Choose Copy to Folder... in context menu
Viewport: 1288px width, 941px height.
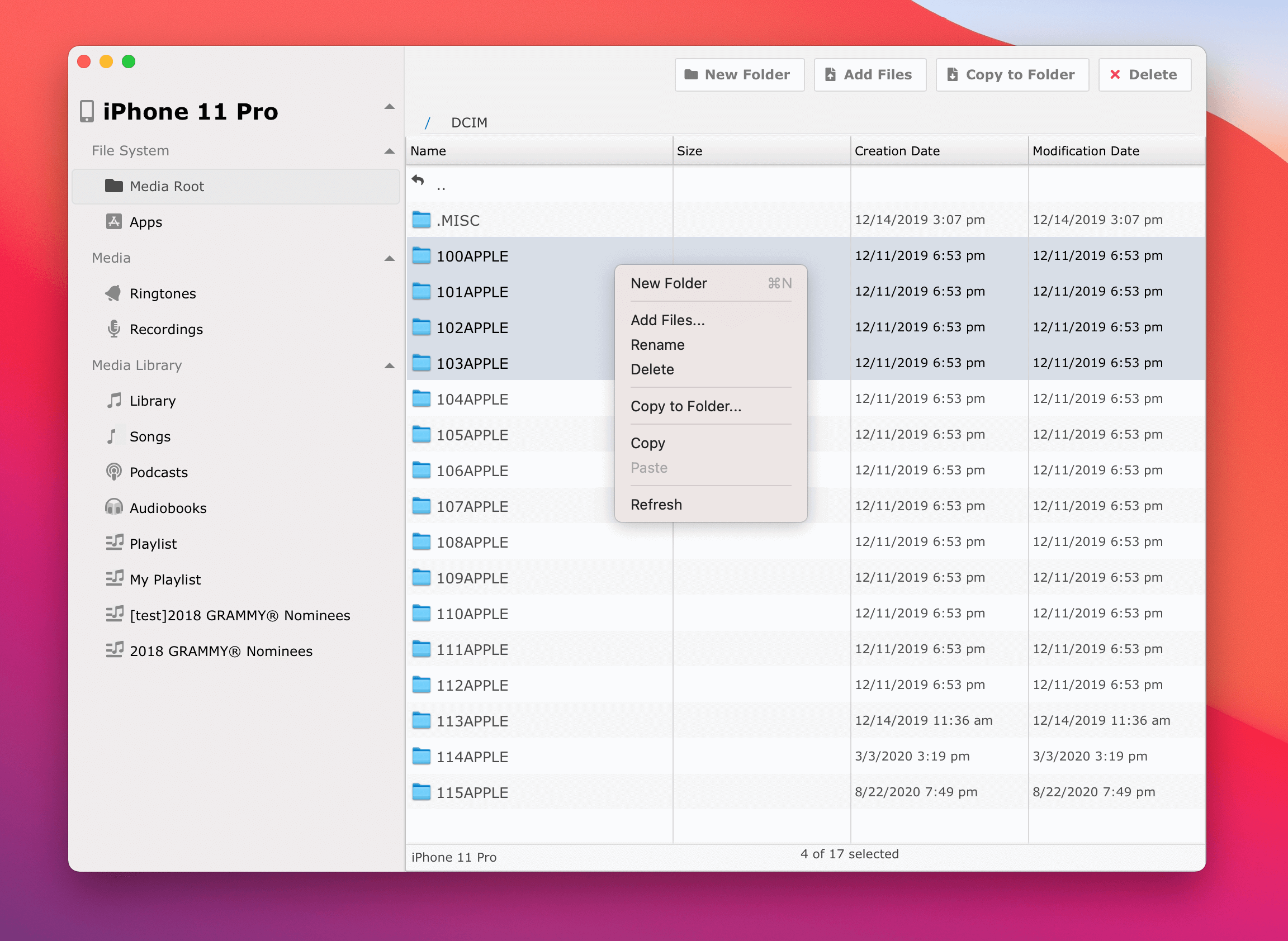(711, 406)
